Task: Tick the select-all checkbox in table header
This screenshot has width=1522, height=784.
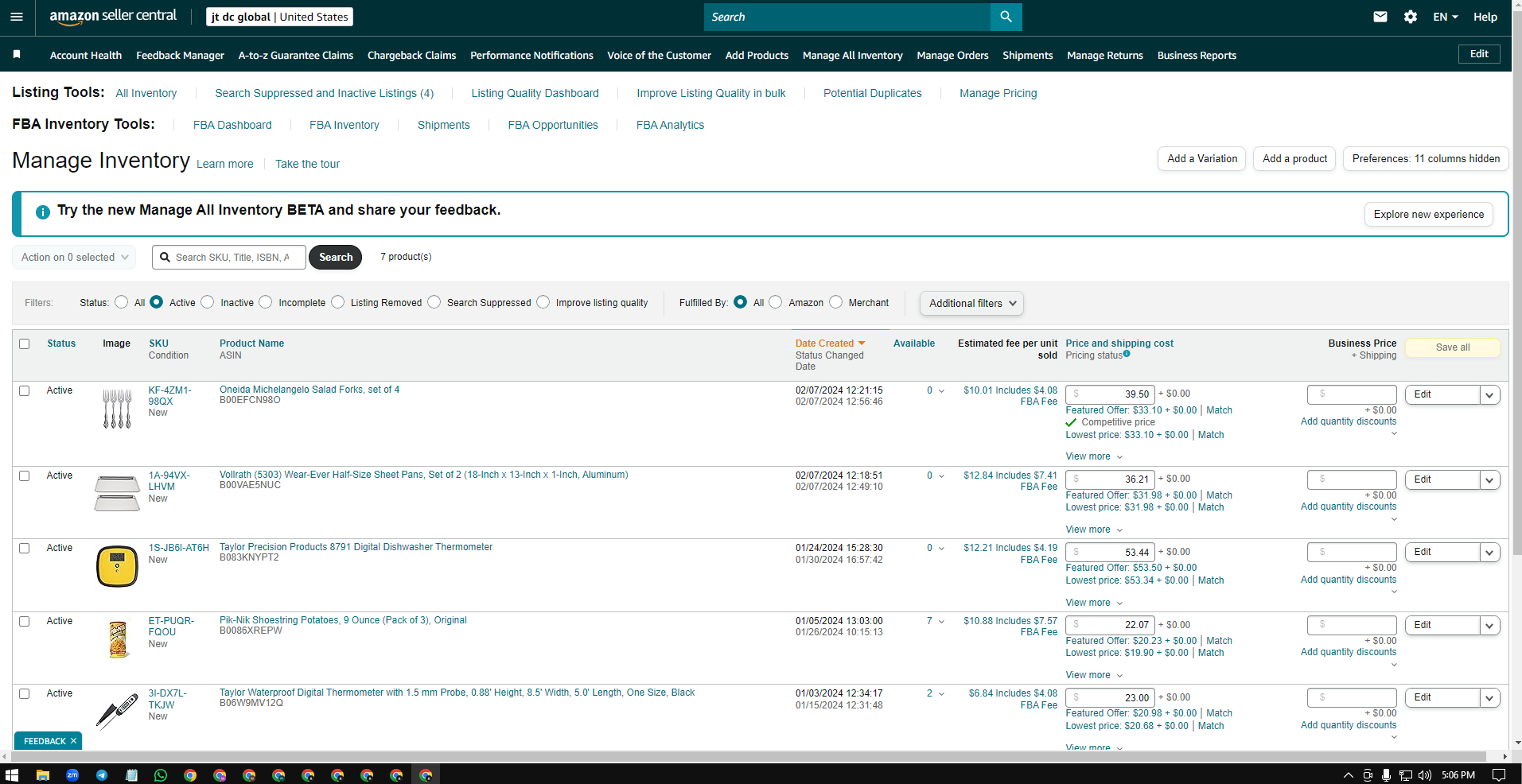Action: (25, 344)
